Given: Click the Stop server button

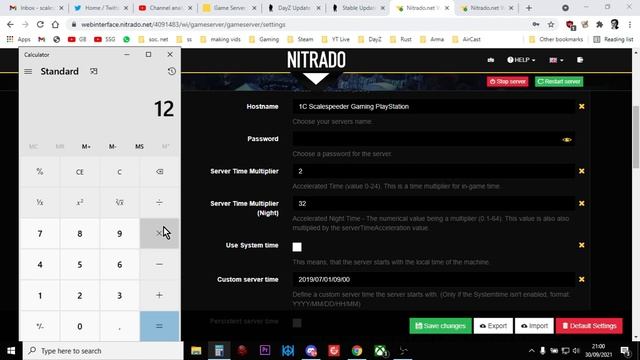Looking at the screenshot, I should tap(507, 82).
